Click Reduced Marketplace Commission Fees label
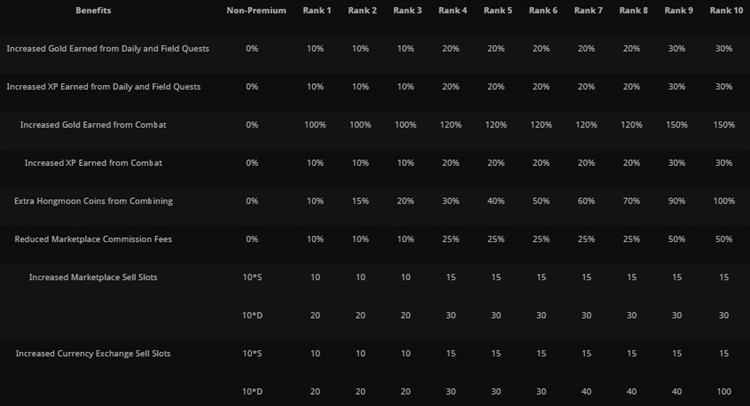 pyautogui.click(x=93, y=239)
